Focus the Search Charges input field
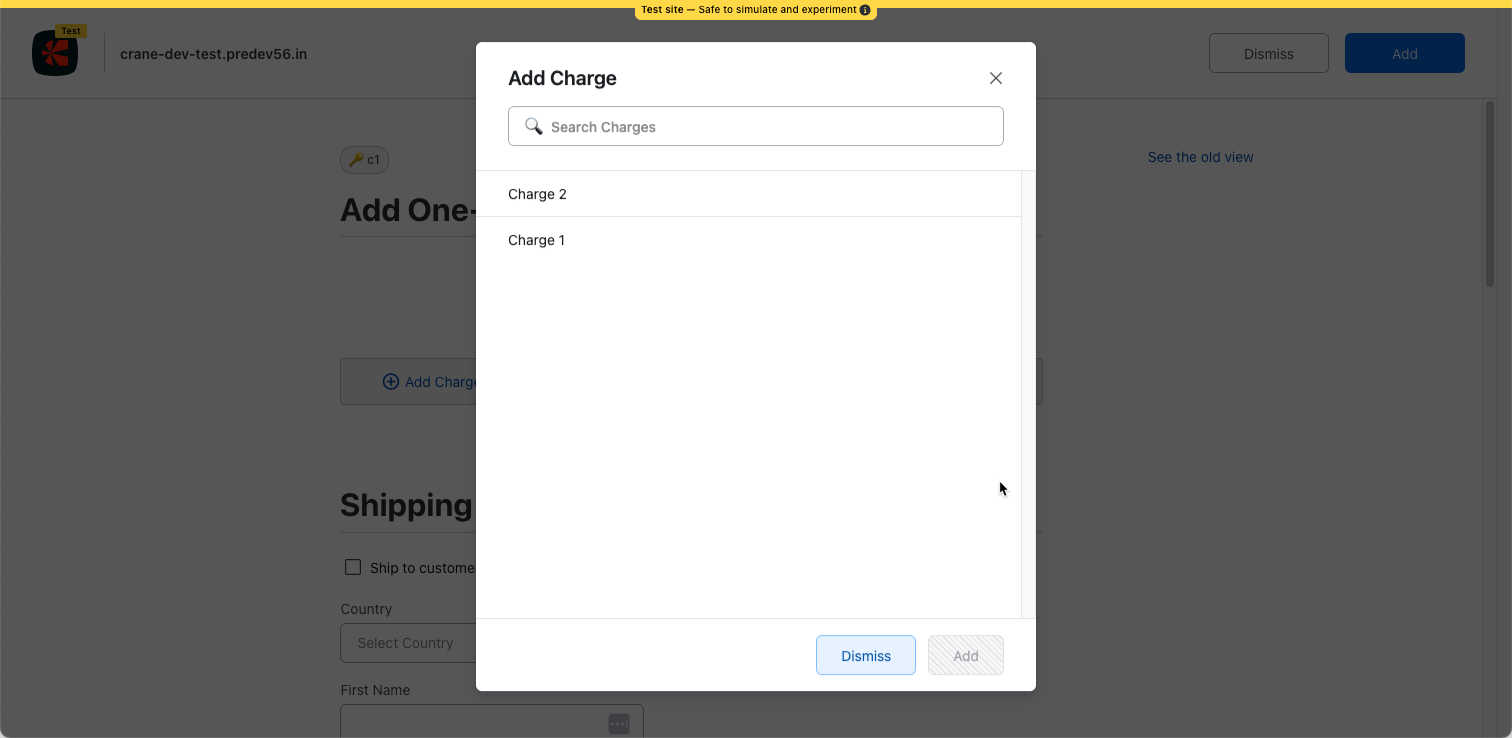Image resolution: width=1512 pixels, height=738 pixels. [x=770, y=127]
